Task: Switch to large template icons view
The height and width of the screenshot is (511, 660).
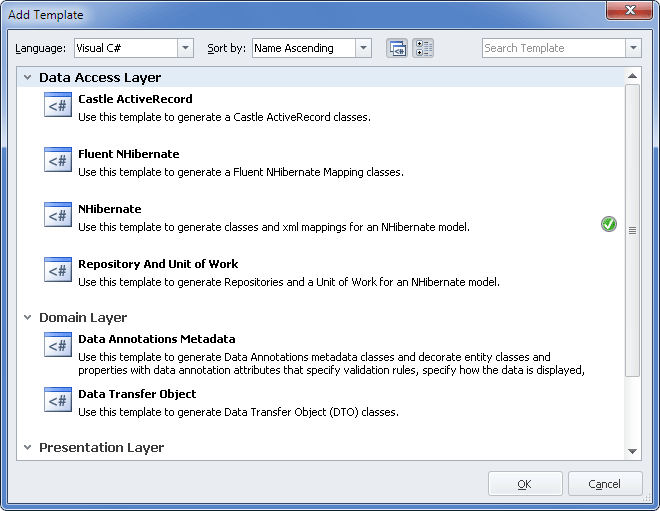Action: pos(397,48)
